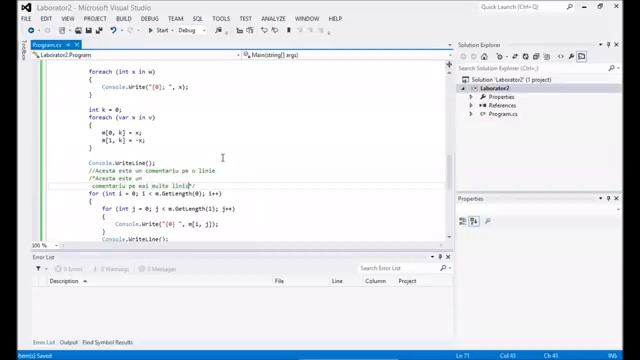Click the Comment Selection toolbar icon
Screen dimensions: 640x360
coord(240,30)
